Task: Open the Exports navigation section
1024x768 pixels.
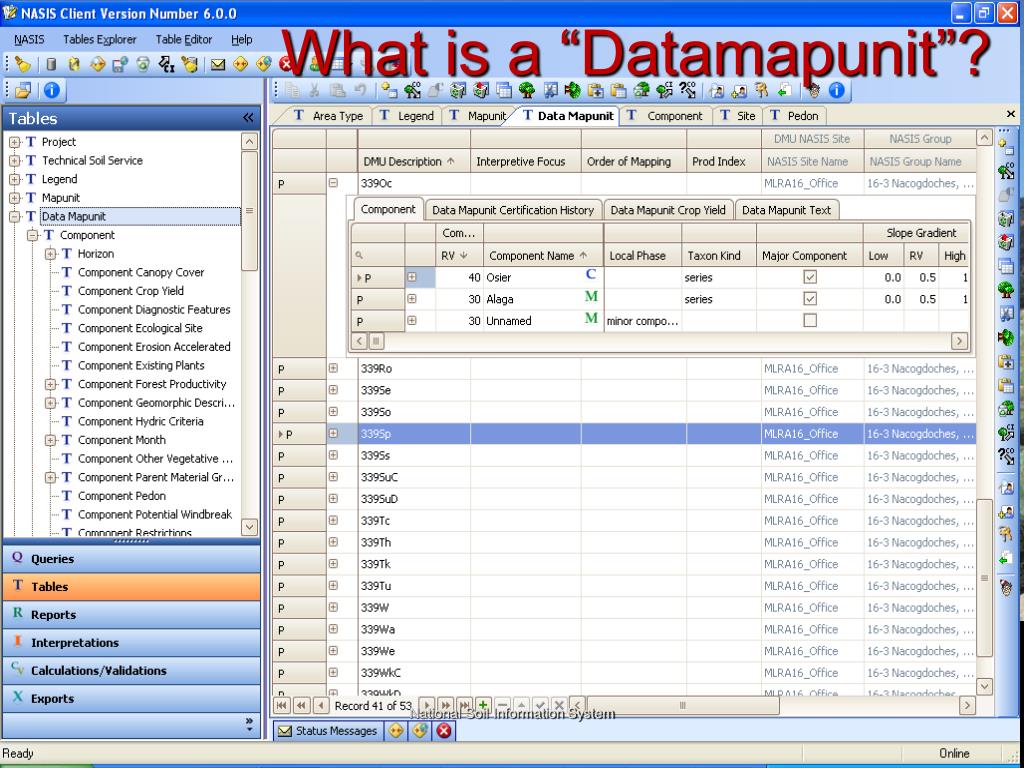Action: tap(131, 699)
